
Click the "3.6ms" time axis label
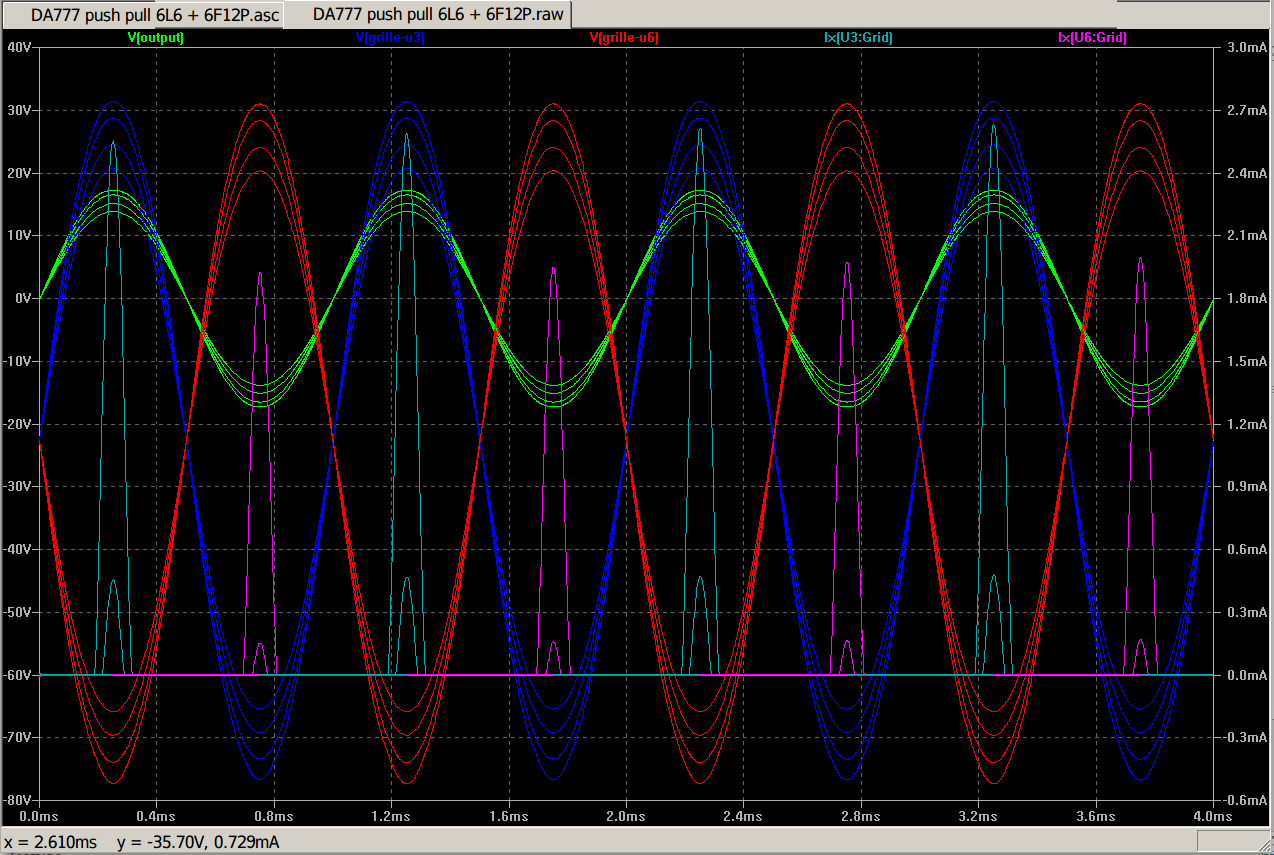[x=1096, y=816]
